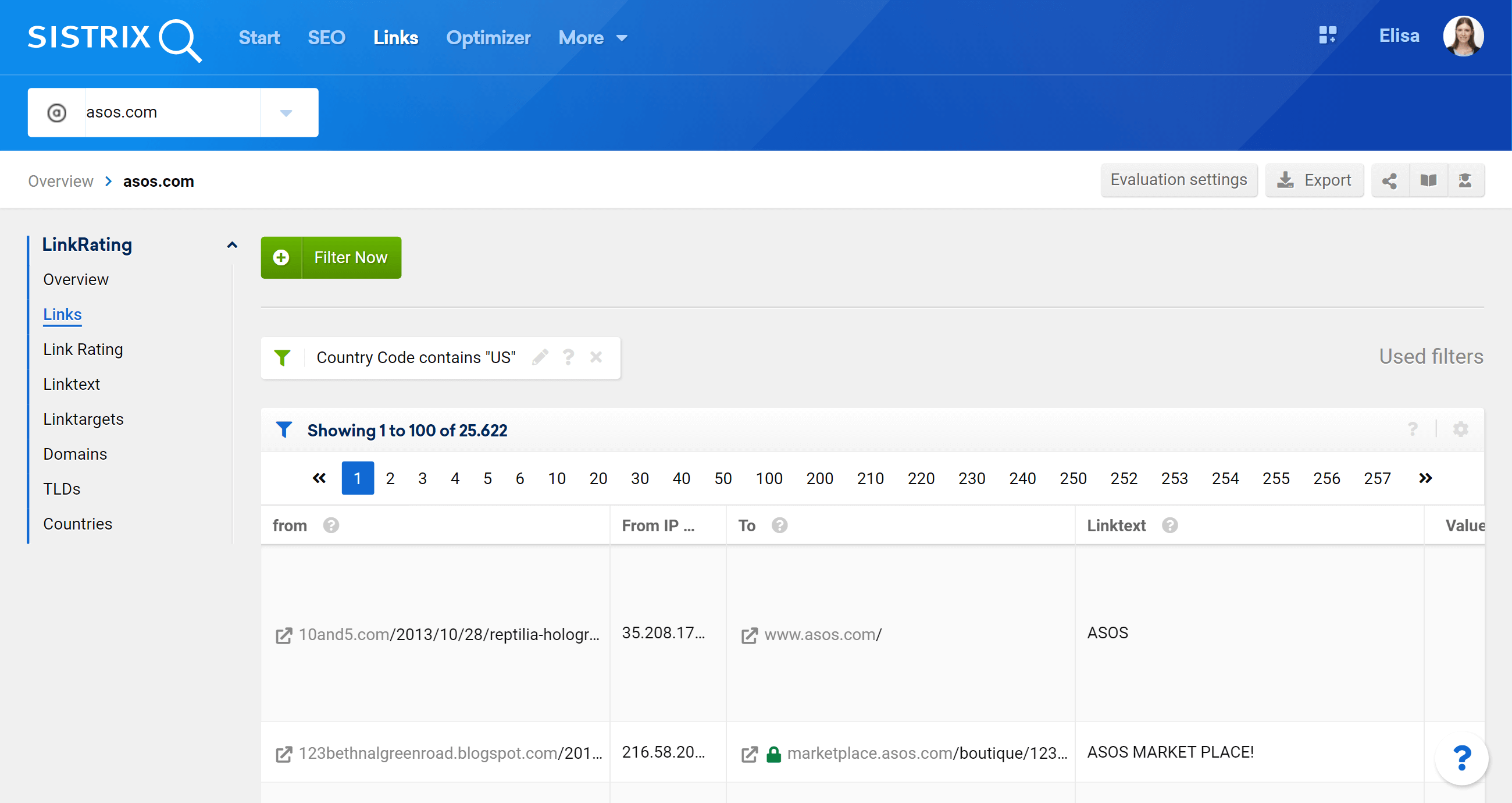Click the domain @ icon in search box
Viewport: 1512px width, 803px height.
(57, 112)
